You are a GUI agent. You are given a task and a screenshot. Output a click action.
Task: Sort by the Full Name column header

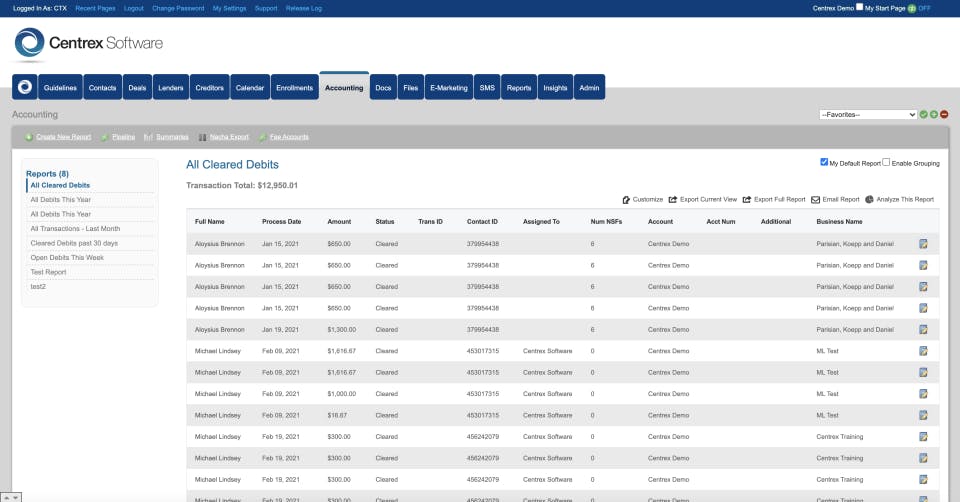(x=209, y=222)
